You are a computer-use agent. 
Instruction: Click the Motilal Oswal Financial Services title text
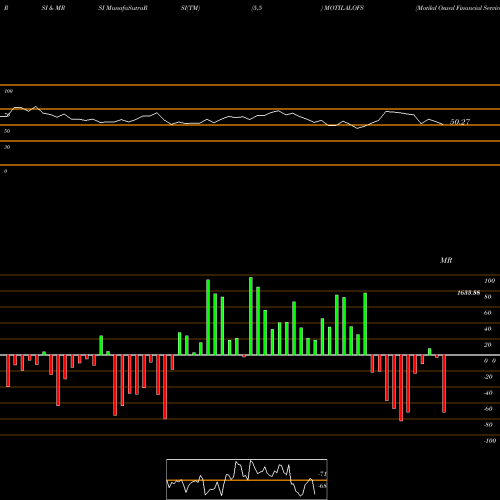pos(458,8)
